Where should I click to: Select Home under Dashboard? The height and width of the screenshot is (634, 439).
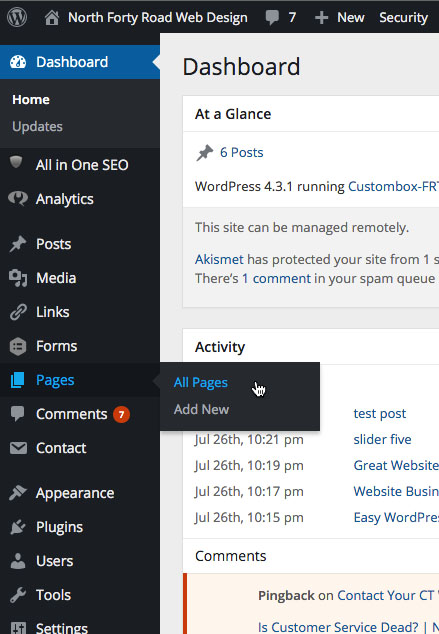coord(31,99)
